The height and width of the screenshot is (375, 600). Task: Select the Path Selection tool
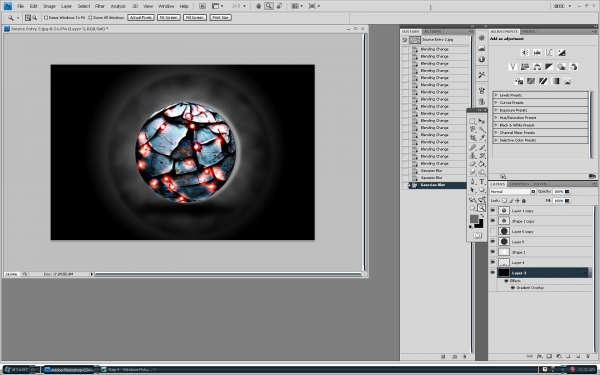point(473,190)
